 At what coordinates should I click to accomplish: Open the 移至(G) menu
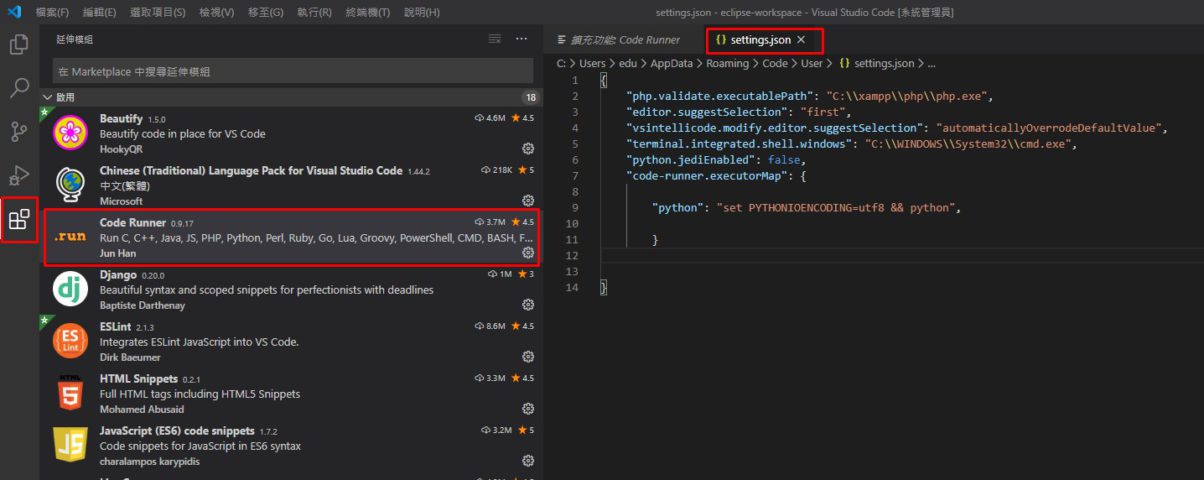pos(265,12)
